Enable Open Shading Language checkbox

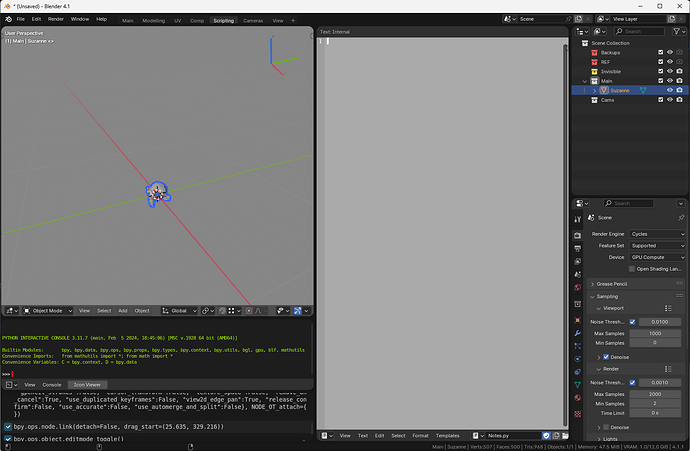632,269
